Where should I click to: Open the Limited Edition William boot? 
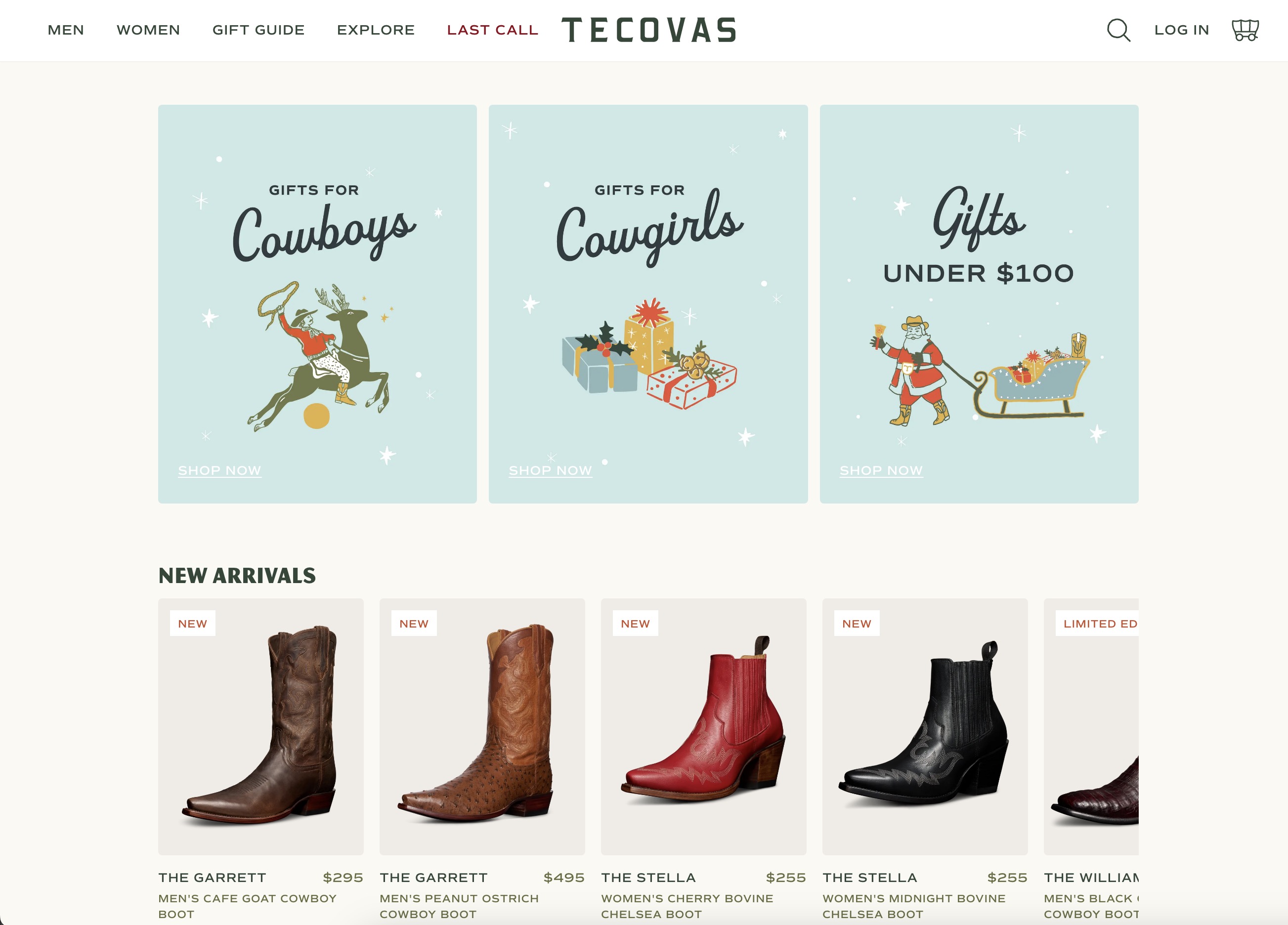point(1091,727)
